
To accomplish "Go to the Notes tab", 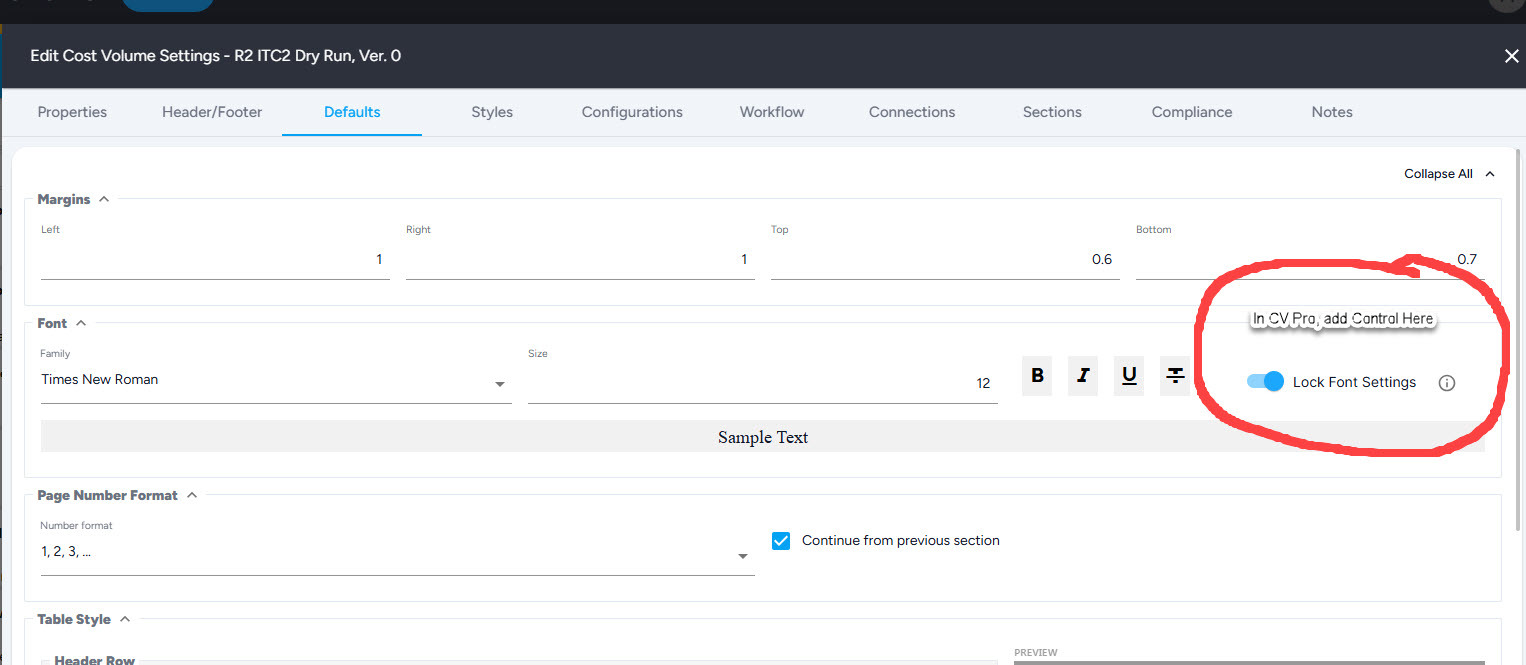I will (x=1332, y=112).
